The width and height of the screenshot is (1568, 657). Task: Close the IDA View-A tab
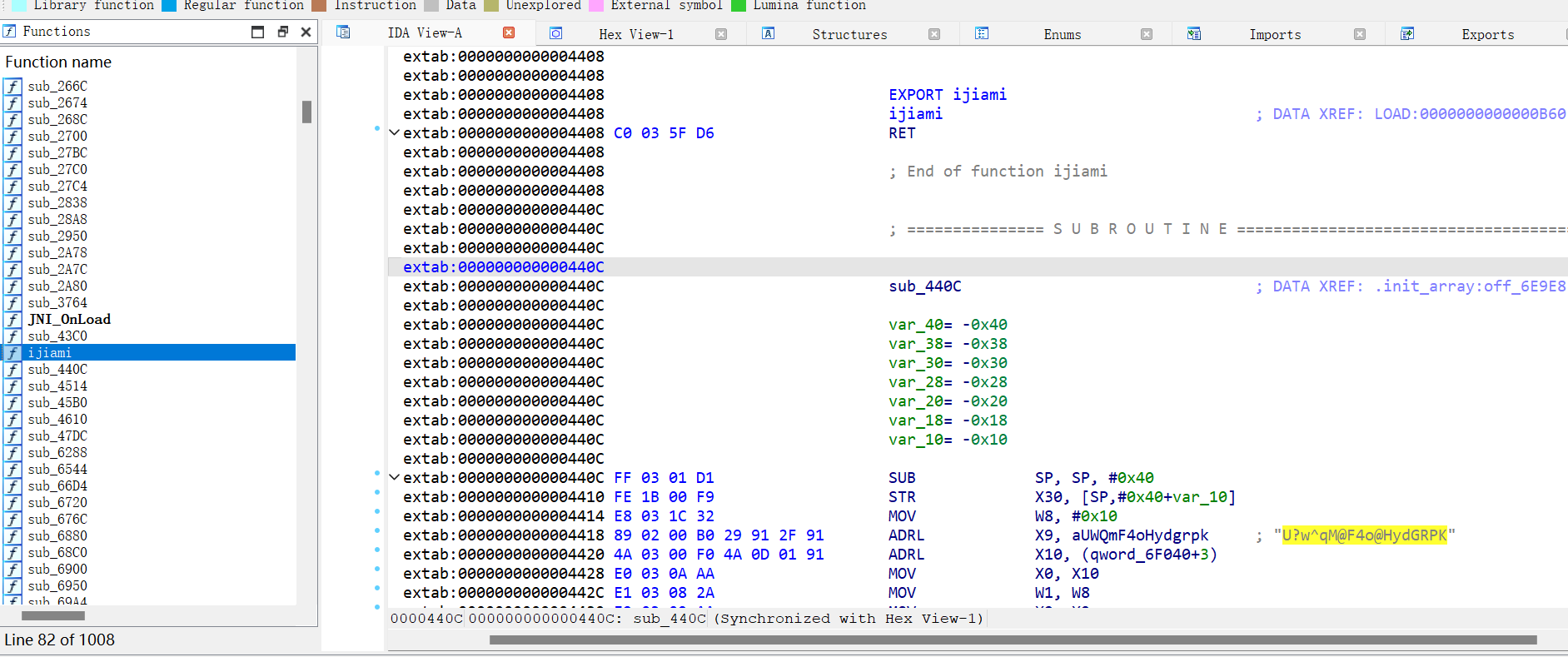(509, 32)
